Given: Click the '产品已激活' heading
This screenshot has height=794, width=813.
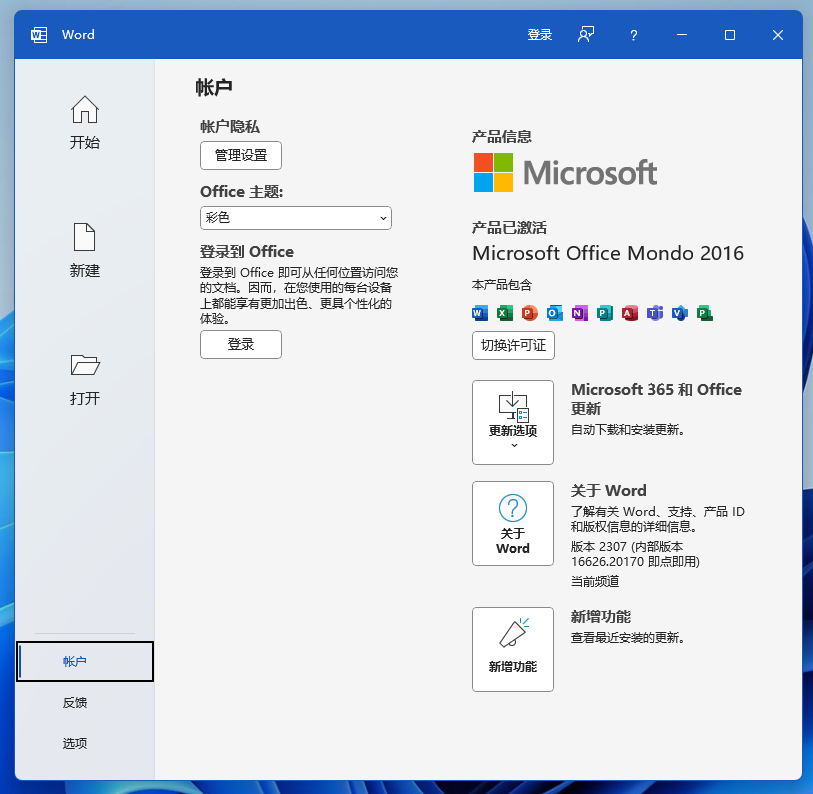Looking at the screenshot, I should click(x=509, y=228).
